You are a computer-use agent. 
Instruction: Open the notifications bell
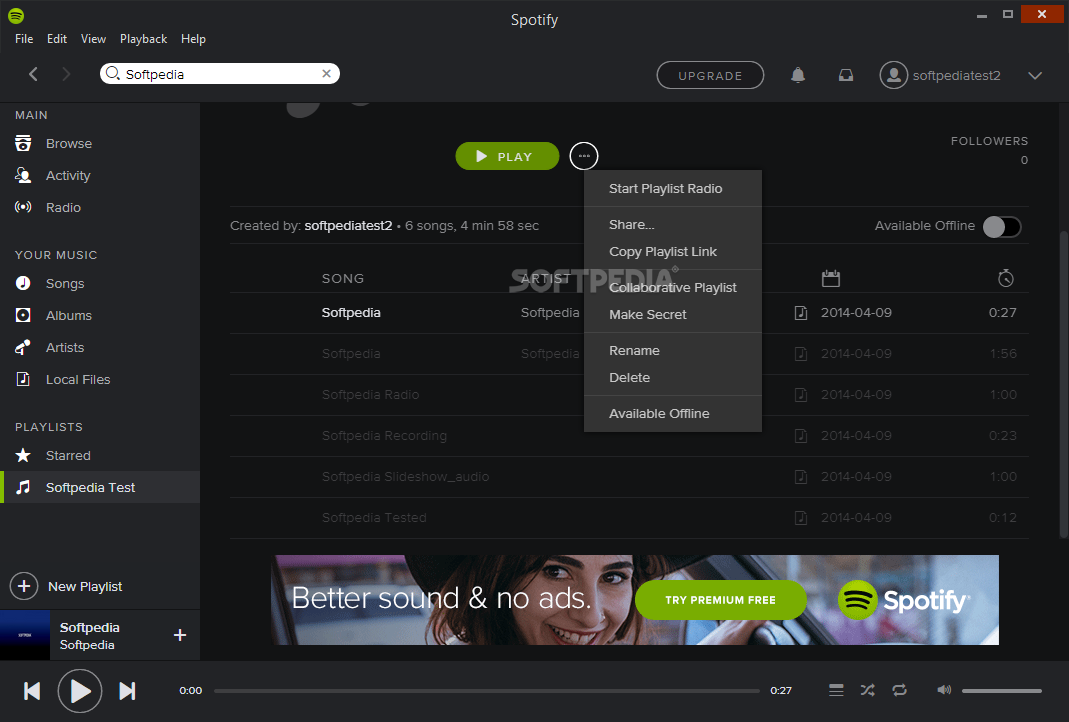point(798,75)
